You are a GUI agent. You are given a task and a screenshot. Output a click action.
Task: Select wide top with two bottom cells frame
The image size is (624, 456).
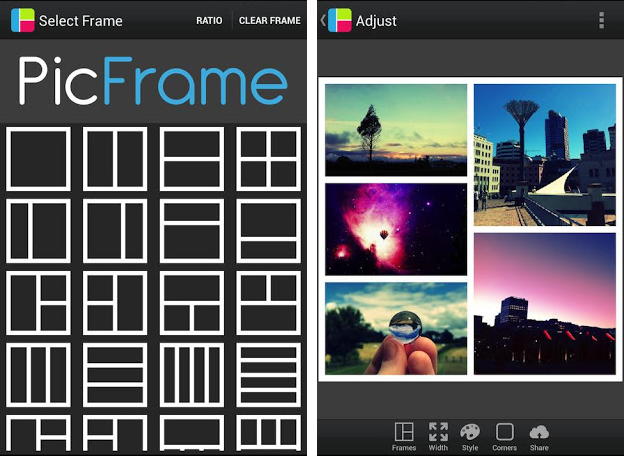(192, 303)
